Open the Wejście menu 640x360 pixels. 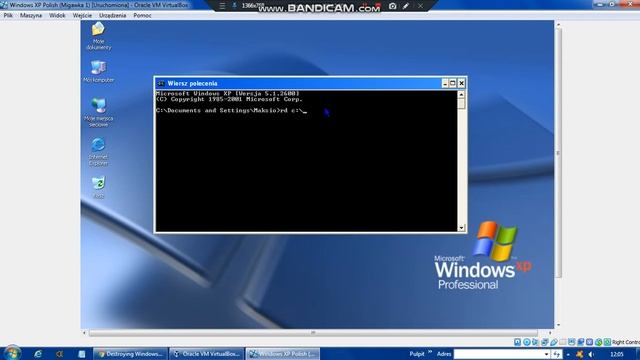82,16
